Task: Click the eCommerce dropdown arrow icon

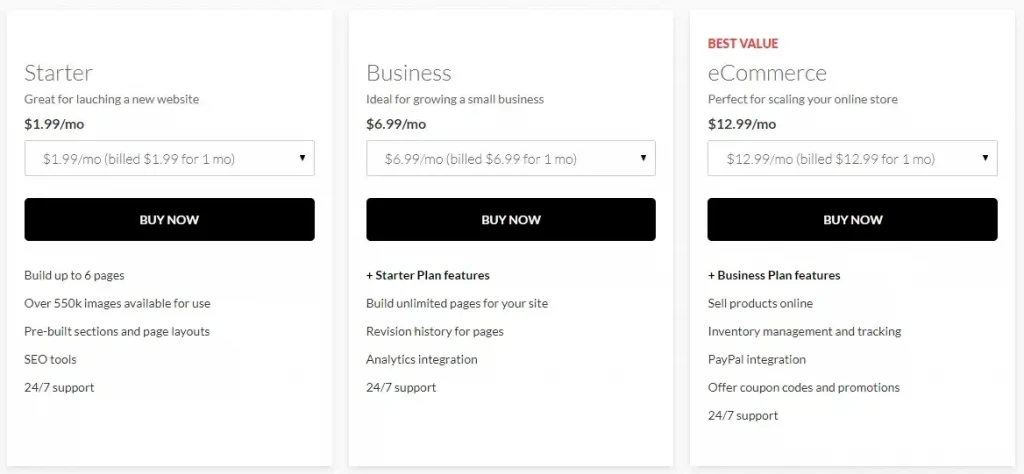Action: (x=985, y=158)
